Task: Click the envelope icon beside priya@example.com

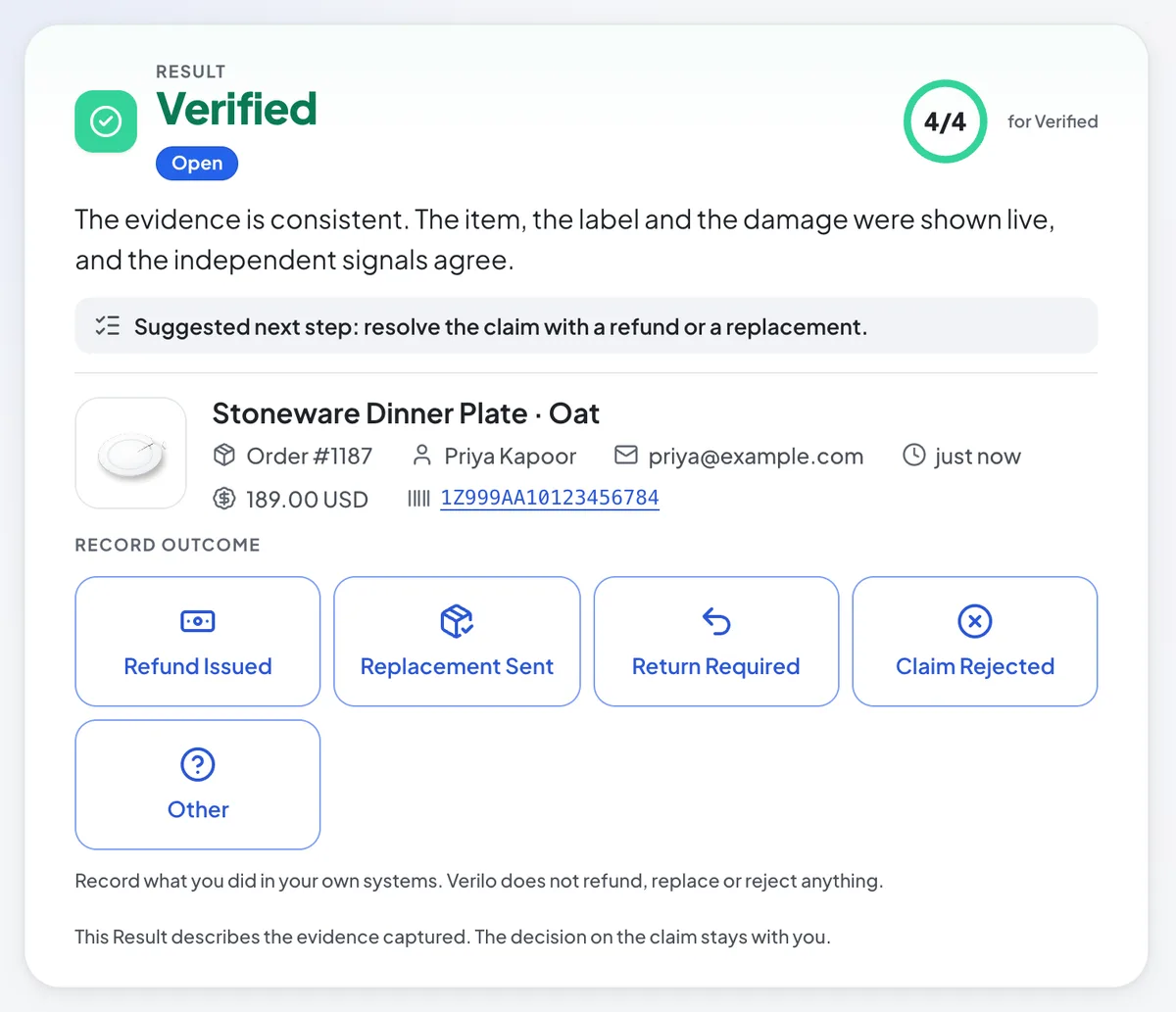Action: click(x=625, y=456)
